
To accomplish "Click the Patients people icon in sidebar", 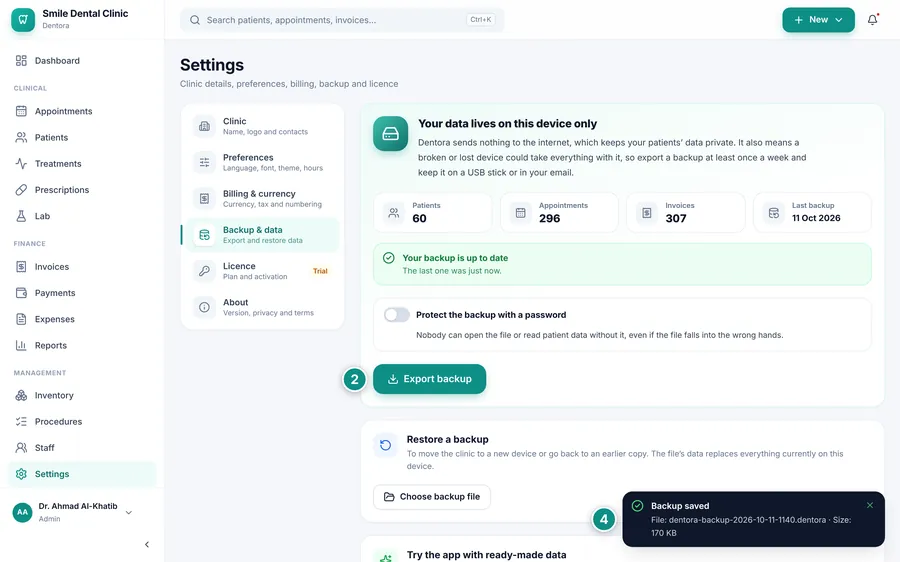I will point(21,137).
